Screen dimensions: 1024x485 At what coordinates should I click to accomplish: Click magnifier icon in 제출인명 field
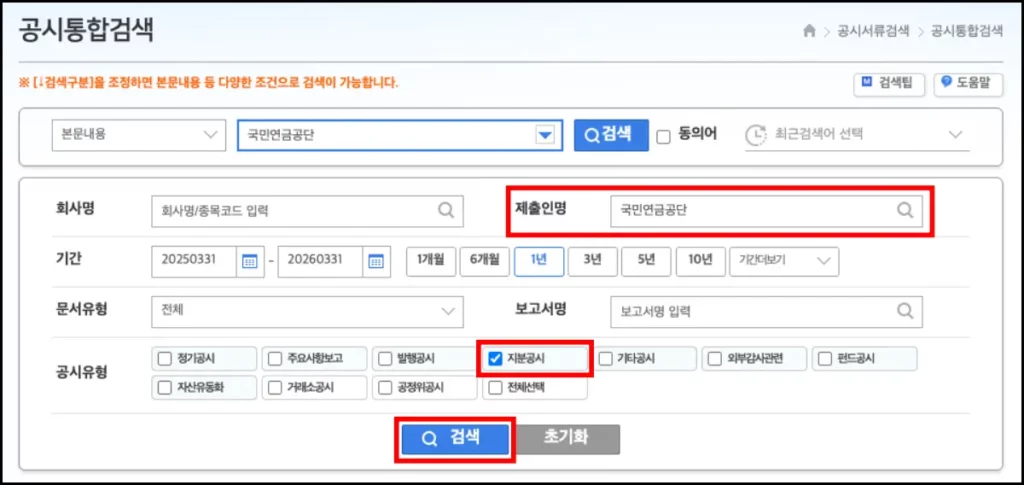[x=904, y=210]
